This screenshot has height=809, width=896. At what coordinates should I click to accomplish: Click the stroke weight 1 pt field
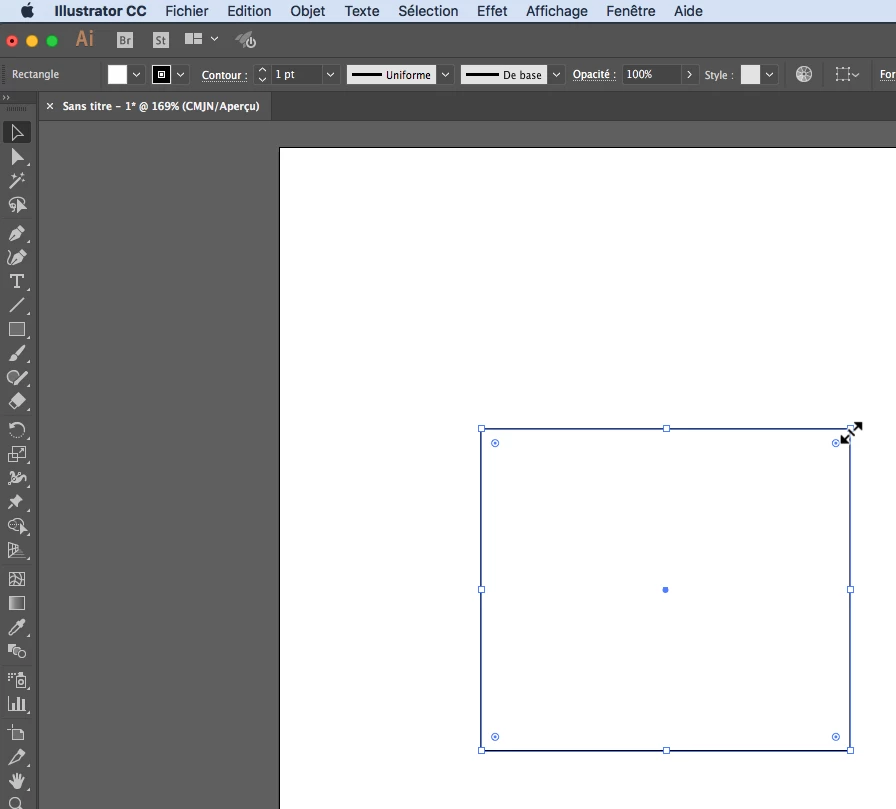coord(297,74)
